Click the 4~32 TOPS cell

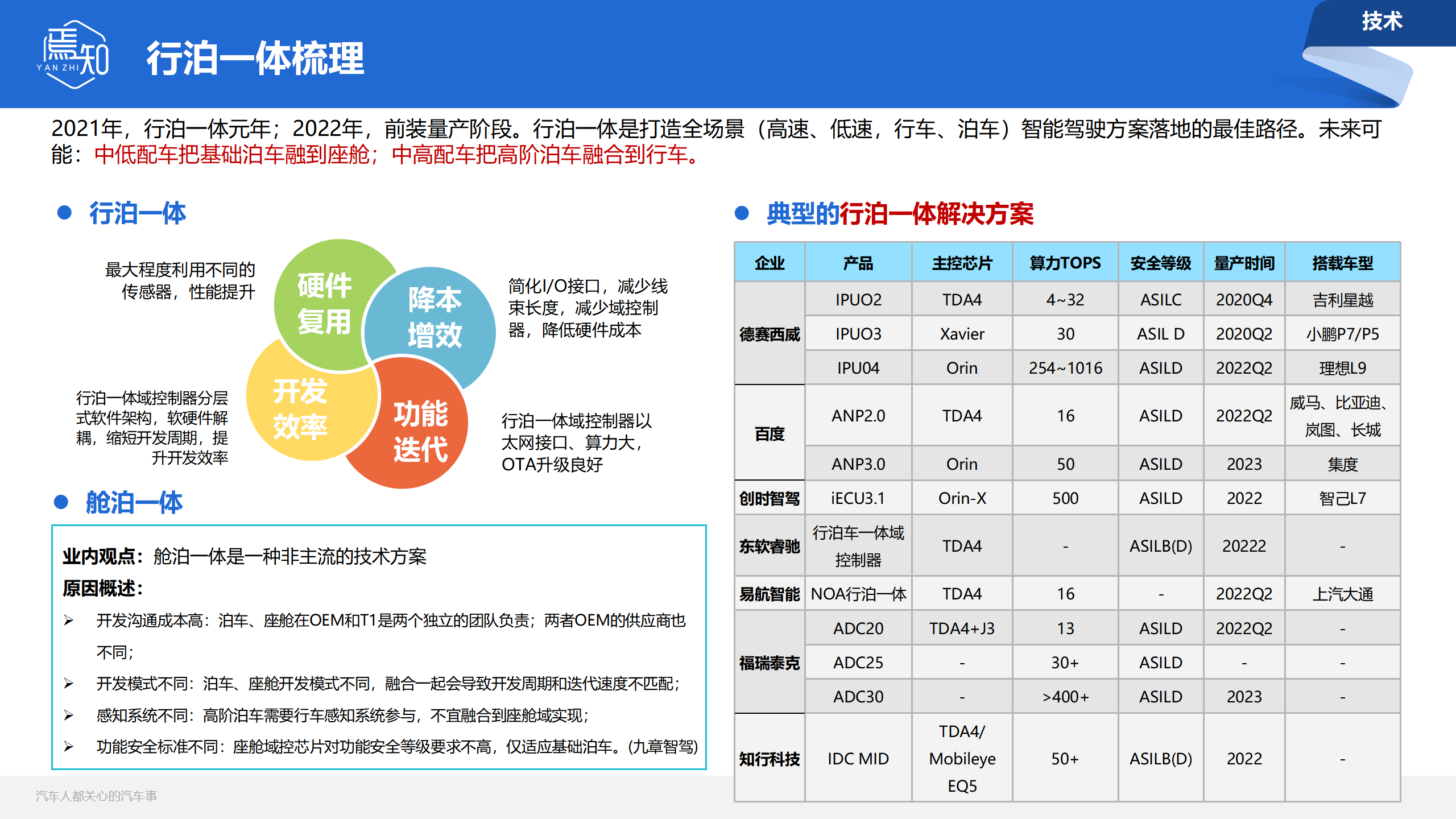point(1065,300)
